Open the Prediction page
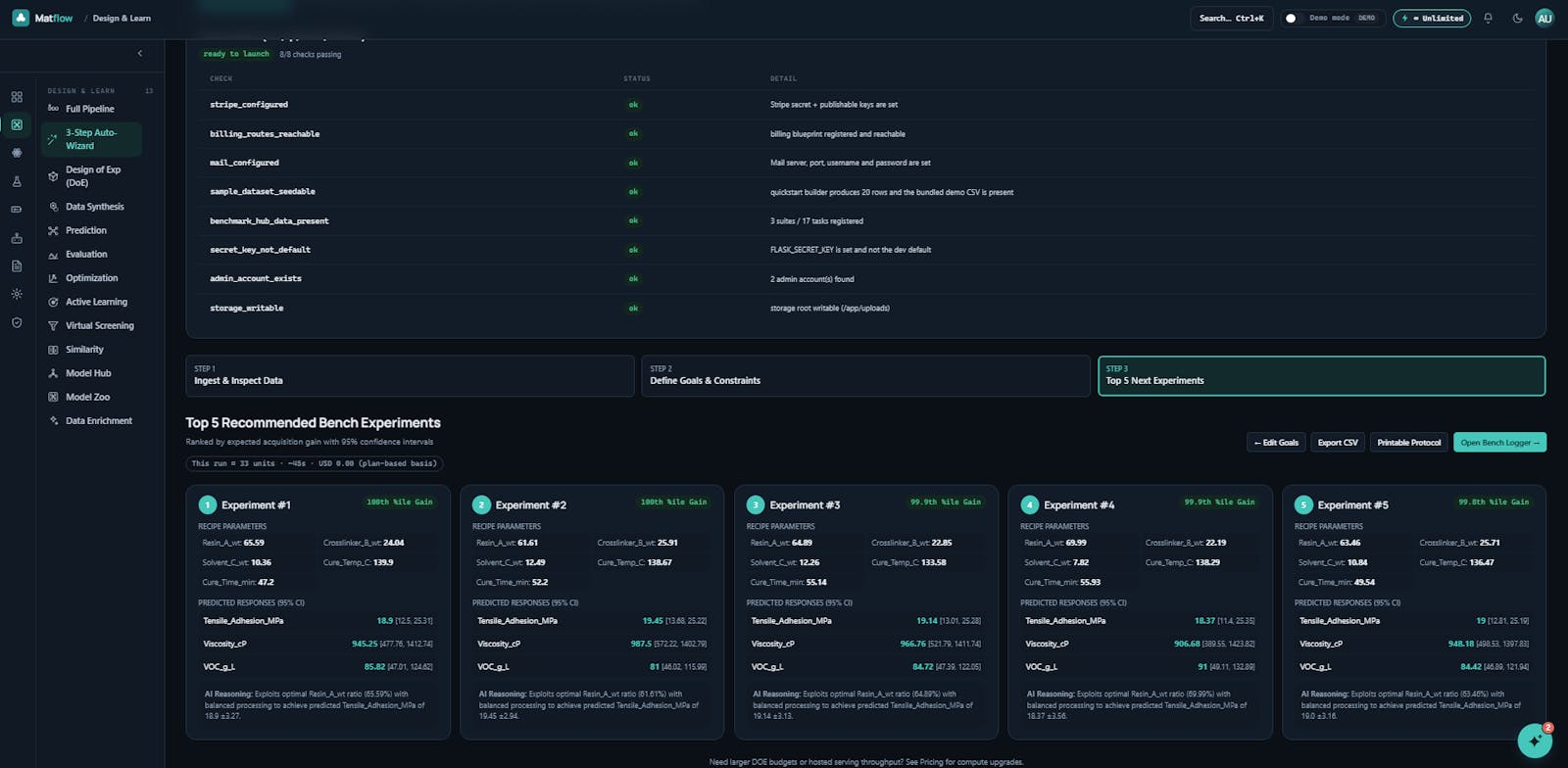The width and height of the screenshot is (1568, 768). 91,230
